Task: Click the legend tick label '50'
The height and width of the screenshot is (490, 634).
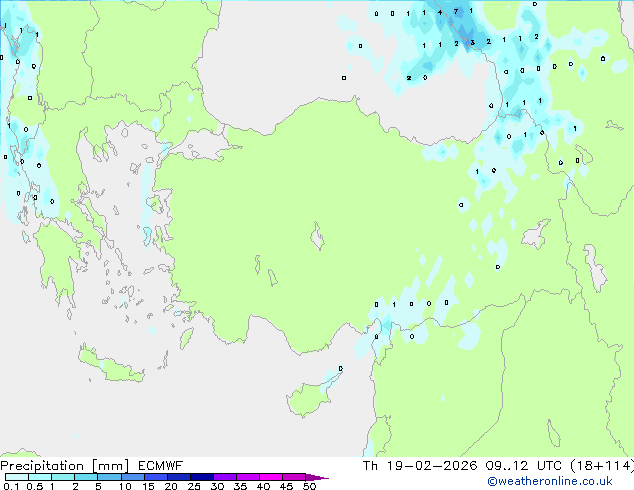Action: (309, 486)
